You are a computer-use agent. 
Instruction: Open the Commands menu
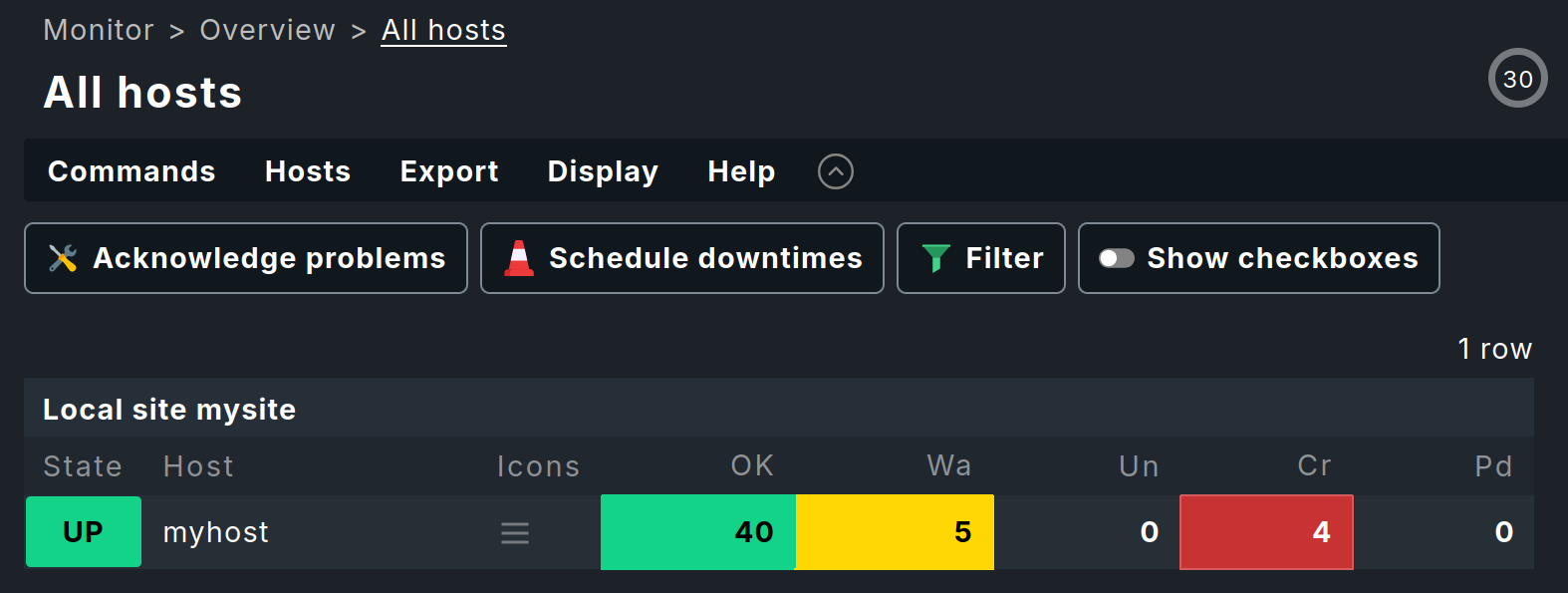click(x=131, y=171)
